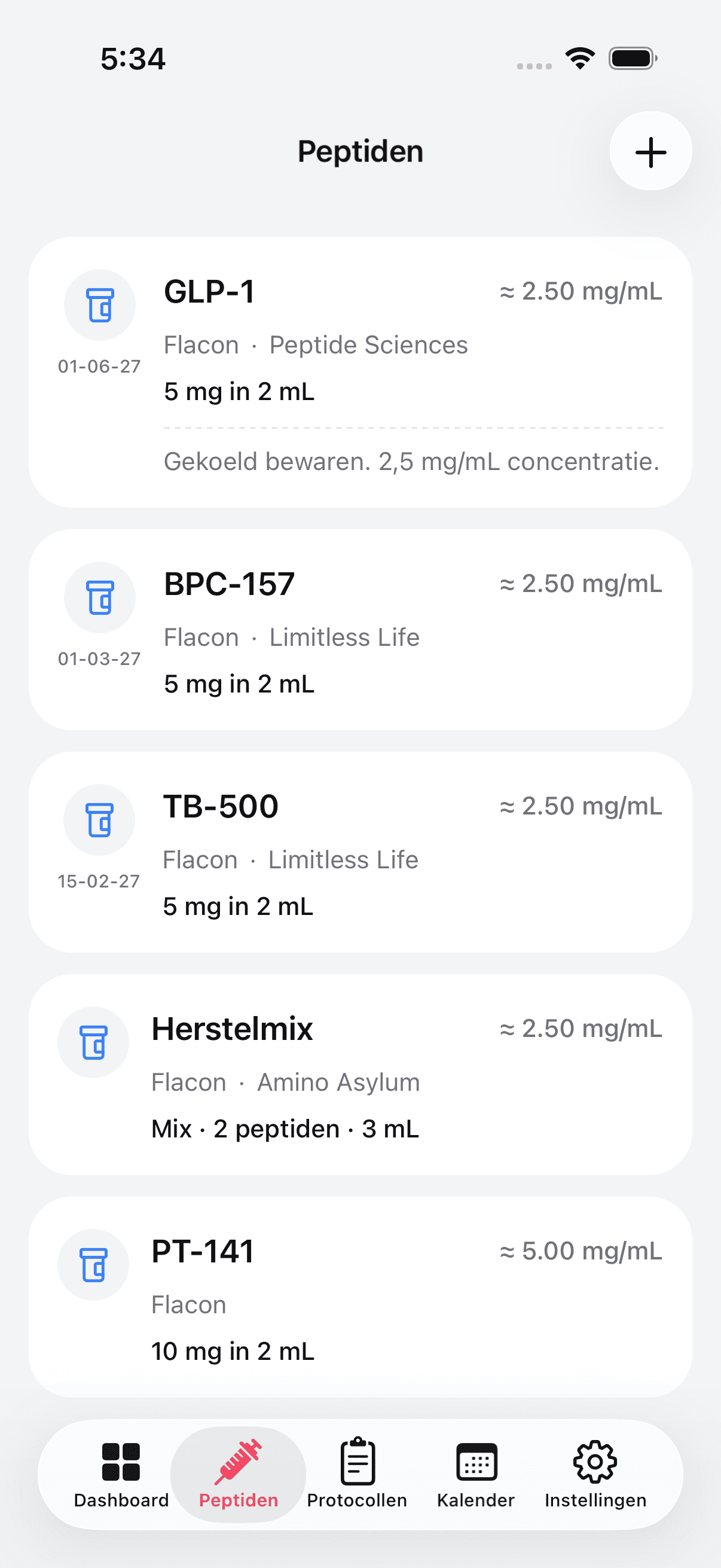Tap the GLP-1 vial icon
Screen dimensions: 721x1568
click(100, 305)
